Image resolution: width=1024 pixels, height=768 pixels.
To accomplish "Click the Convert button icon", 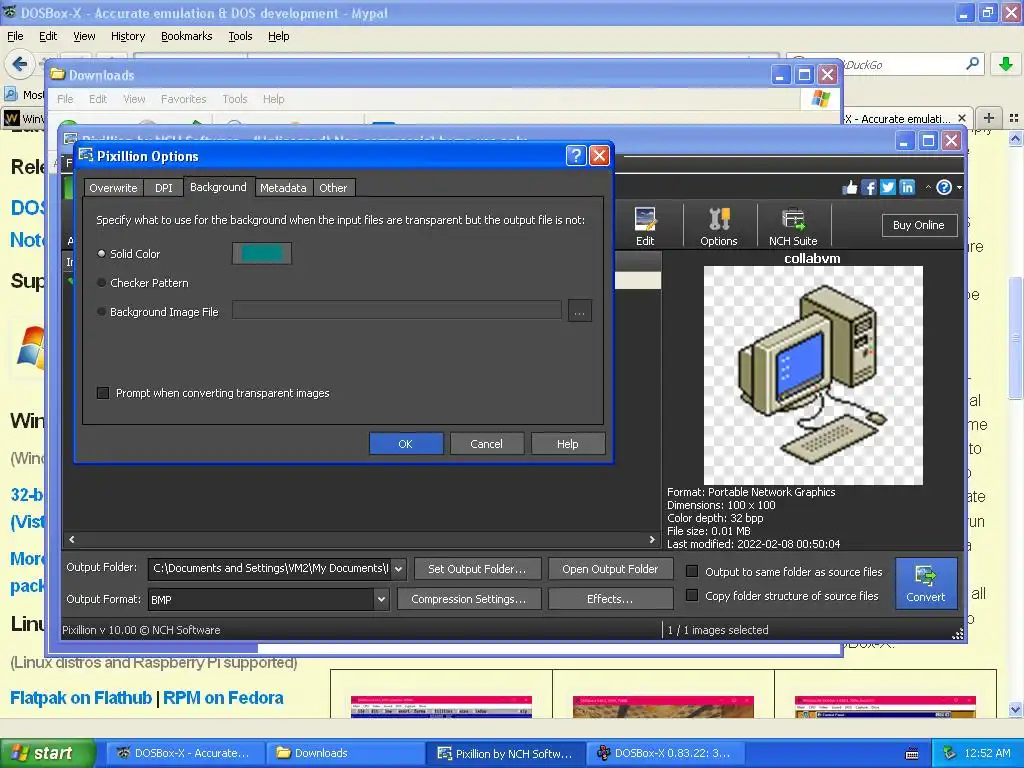I will click(x=925, y=583).
